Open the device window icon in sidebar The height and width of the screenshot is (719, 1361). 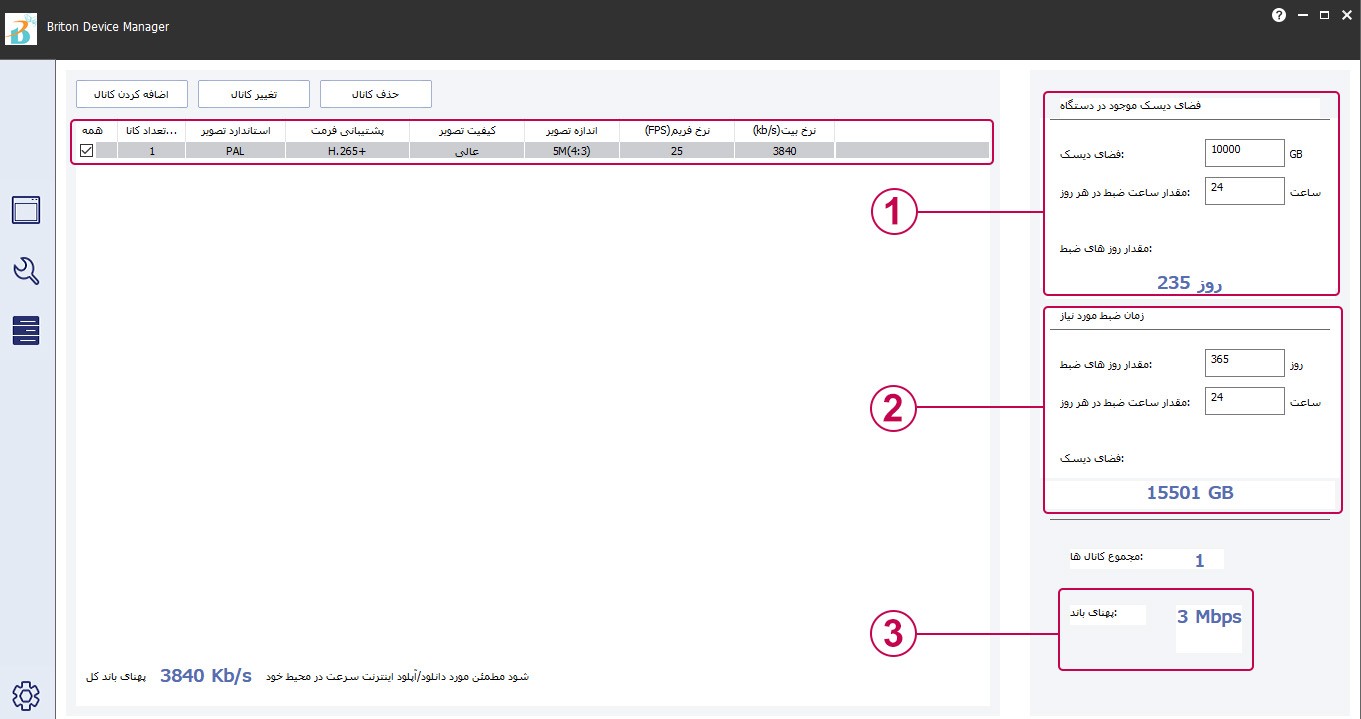point(26,210)
